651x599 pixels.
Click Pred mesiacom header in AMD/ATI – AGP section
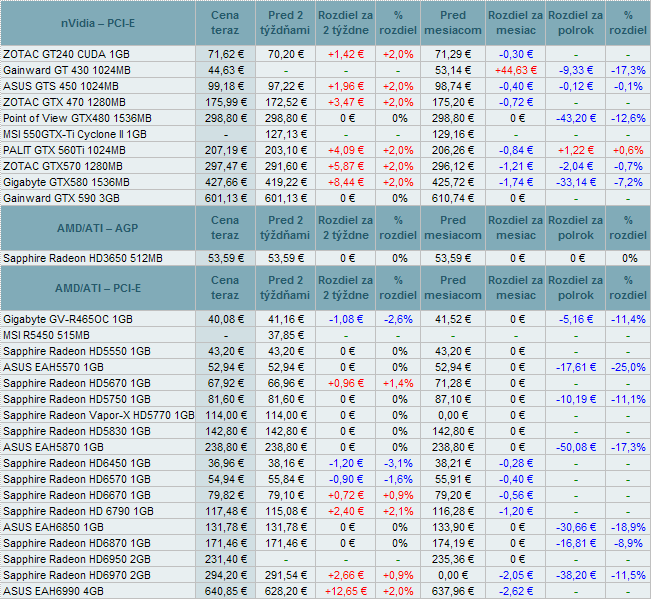[x=453, y=227]
